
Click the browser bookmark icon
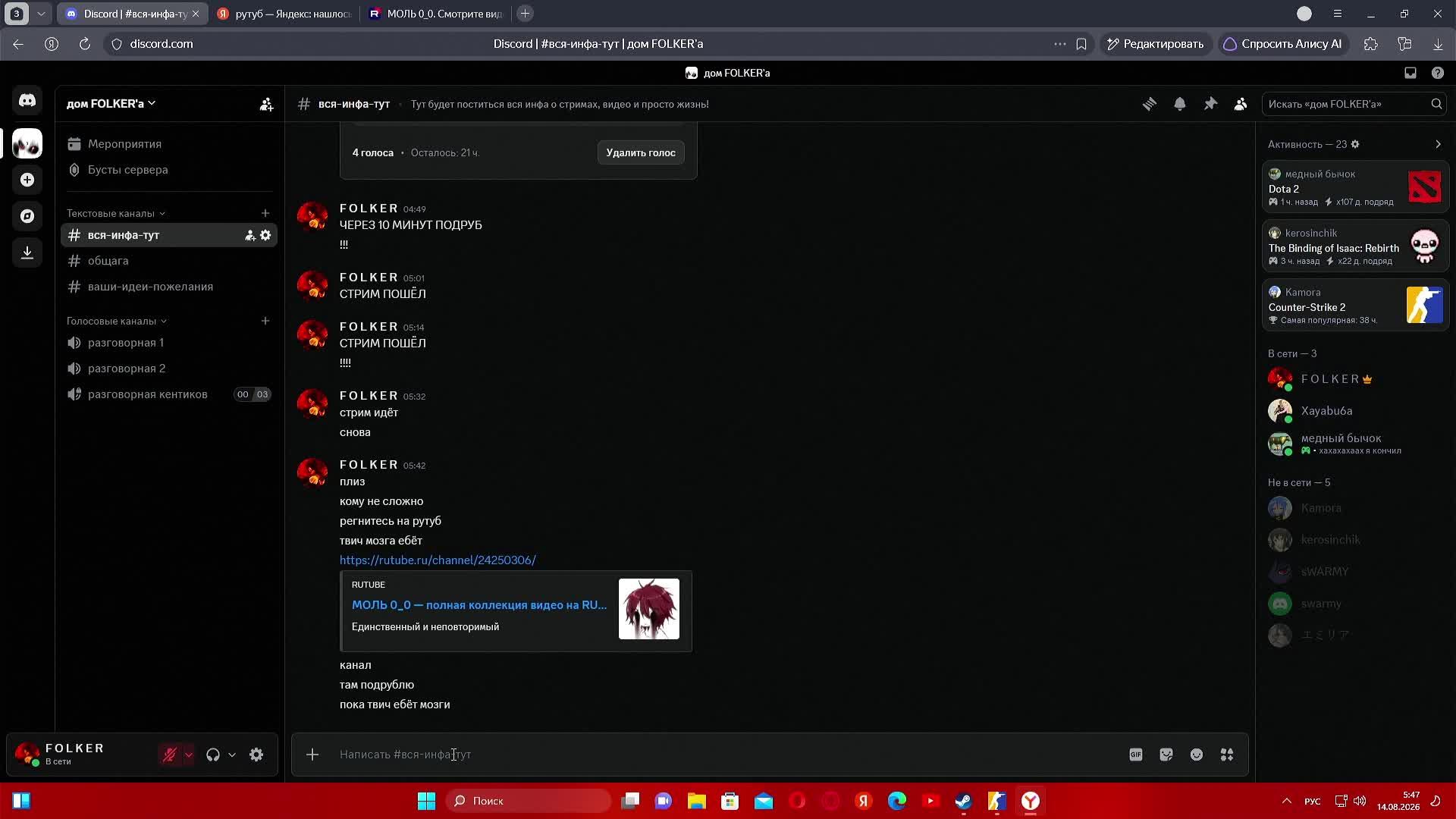click(1081, 44)
